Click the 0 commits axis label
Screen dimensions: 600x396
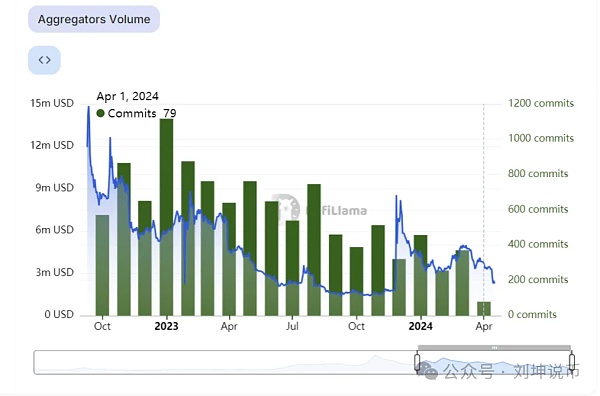click(x=532, y=315)
